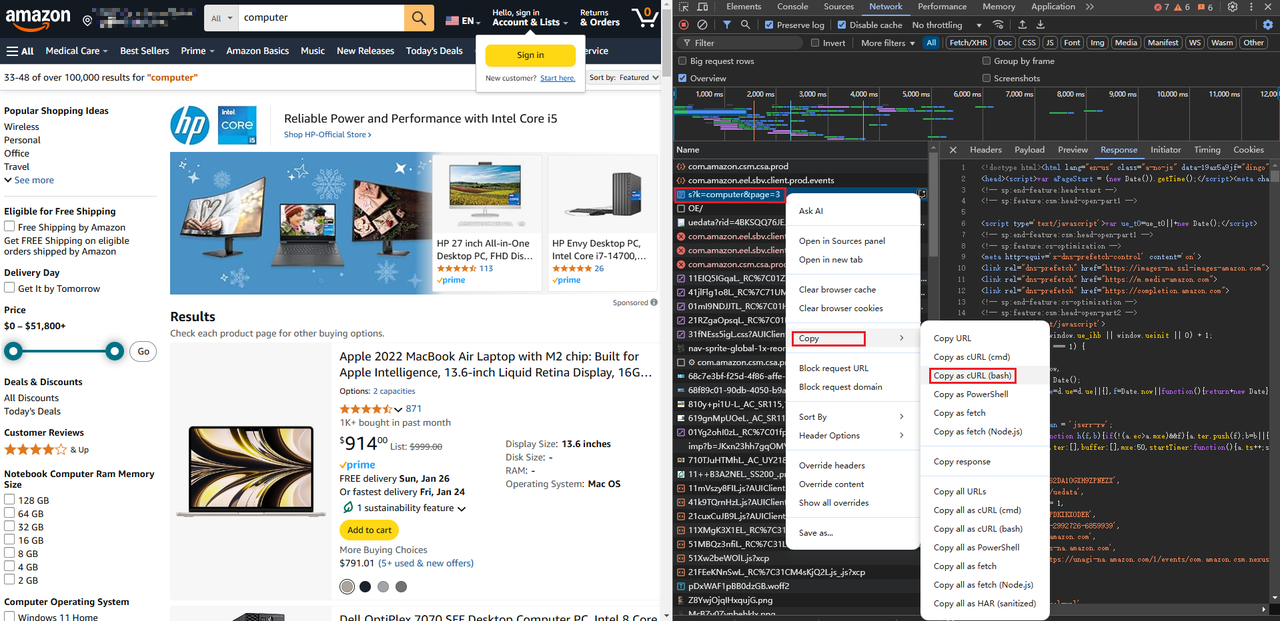Screen dimensions: 1280x621
Task: Click Amazon search magnifier button
Action: pos(419,18)
